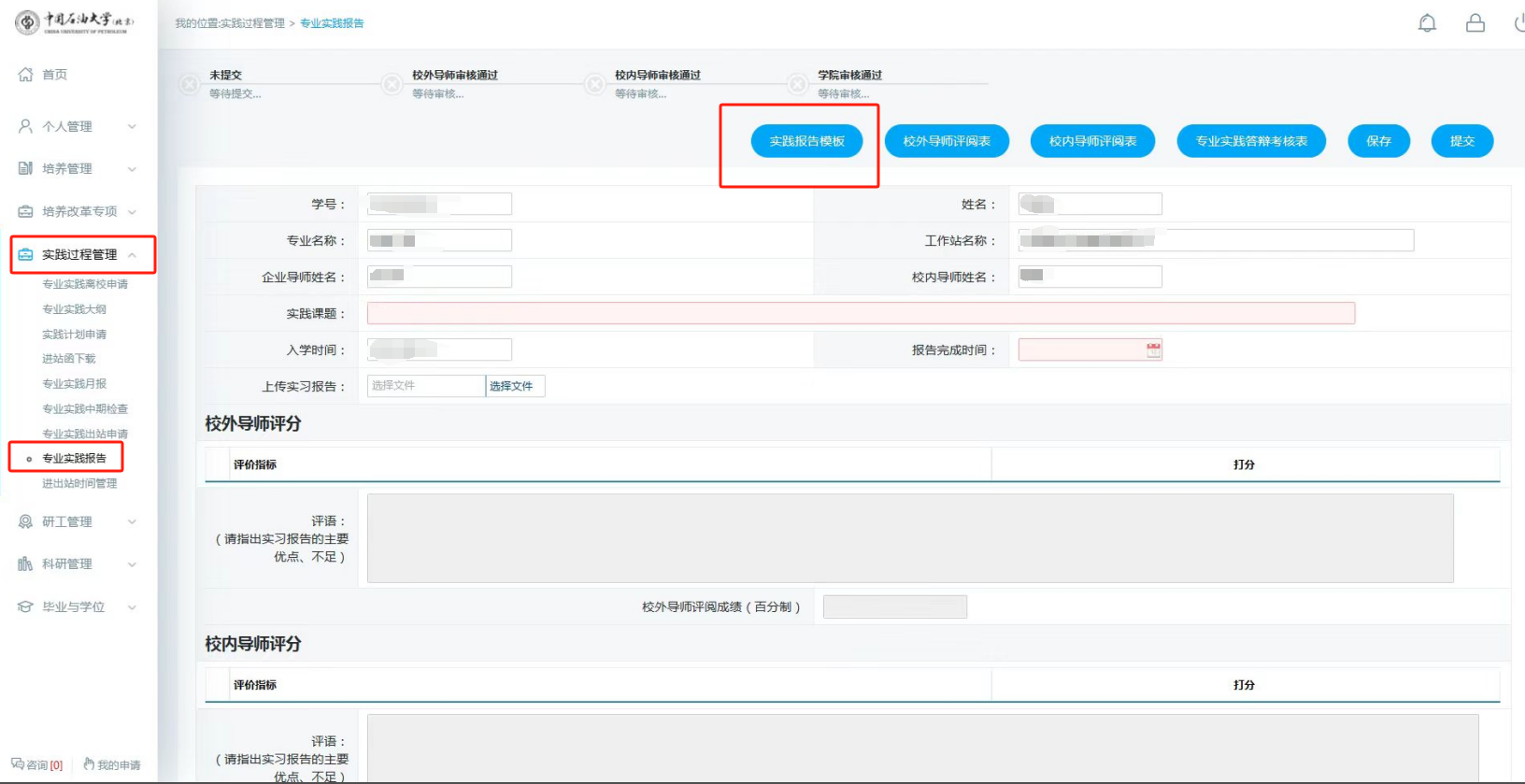Open 专业实践月报 in sidebar
The height and width of the screenshot is (784, 1525).
tap(75, 384)
